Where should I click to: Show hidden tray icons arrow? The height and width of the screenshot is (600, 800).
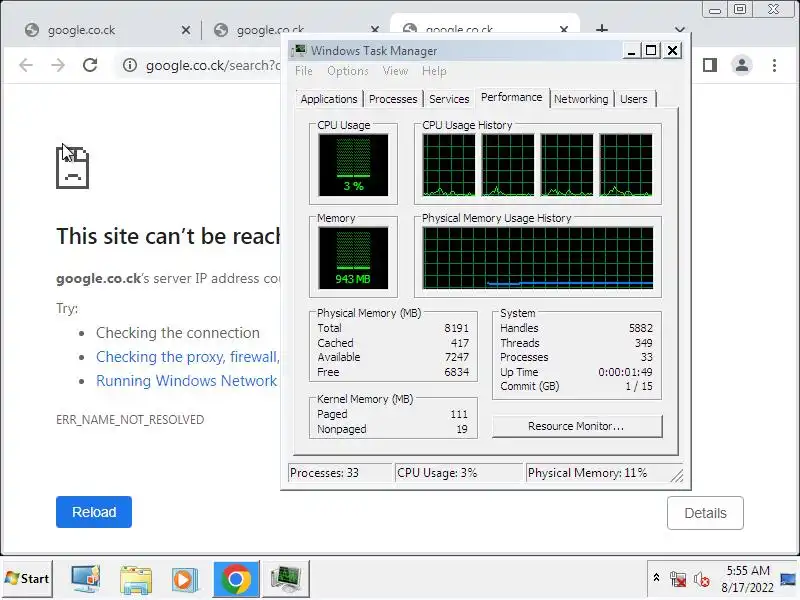click(657, 578)
